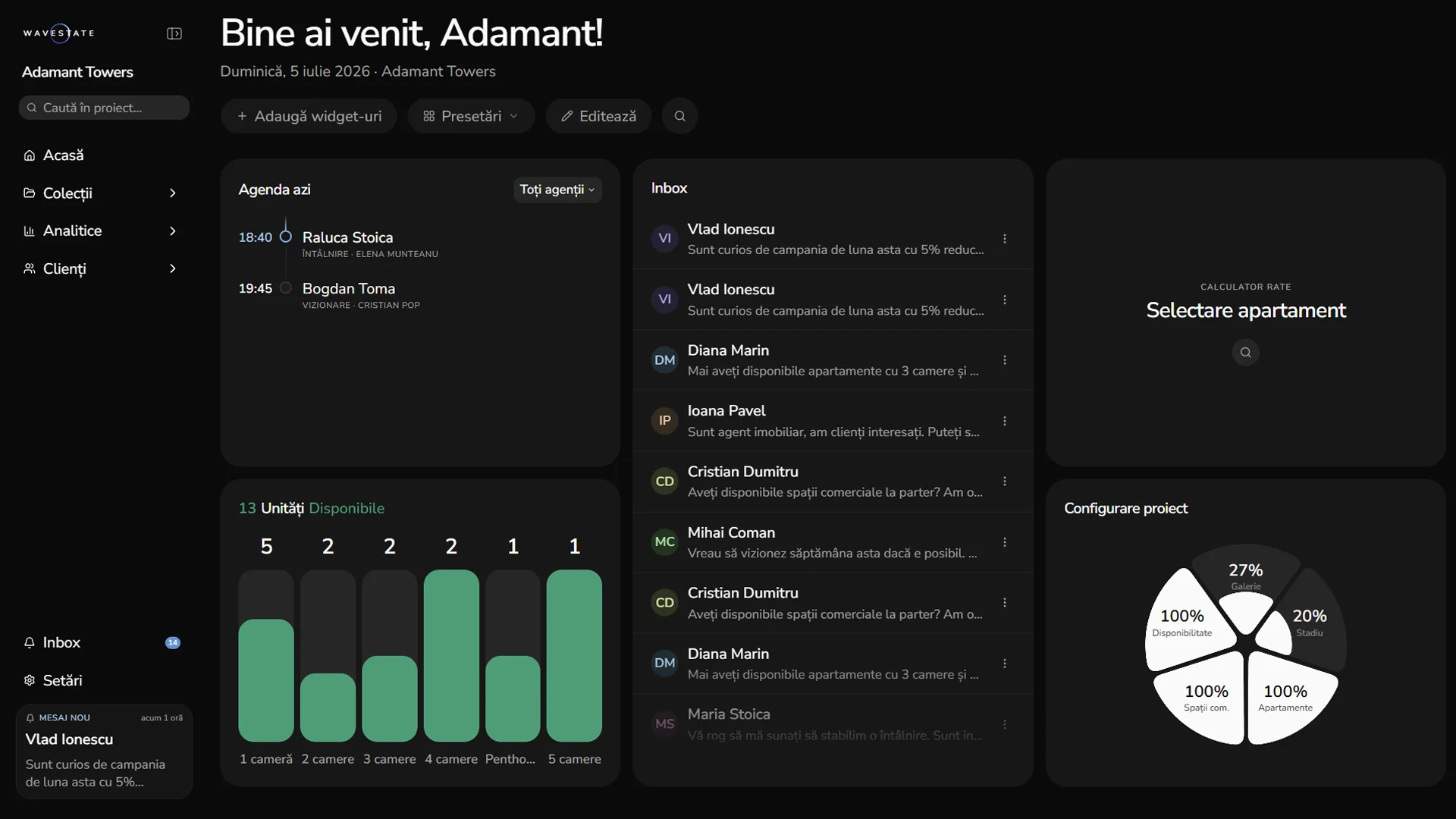Click the magnifier under Selectare apartament
This screenshot has width=1456, height=819.
point(1245,352)
